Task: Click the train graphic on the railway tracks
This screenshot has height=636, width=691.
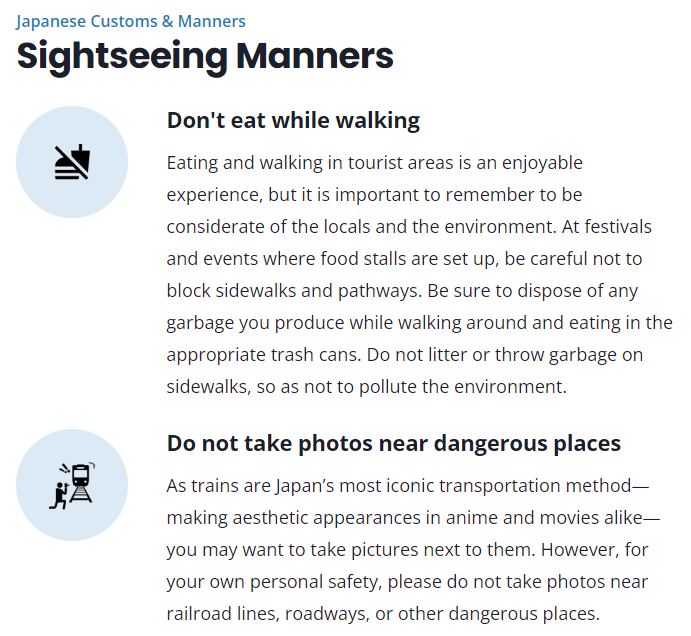Action: tap(81, 483)
